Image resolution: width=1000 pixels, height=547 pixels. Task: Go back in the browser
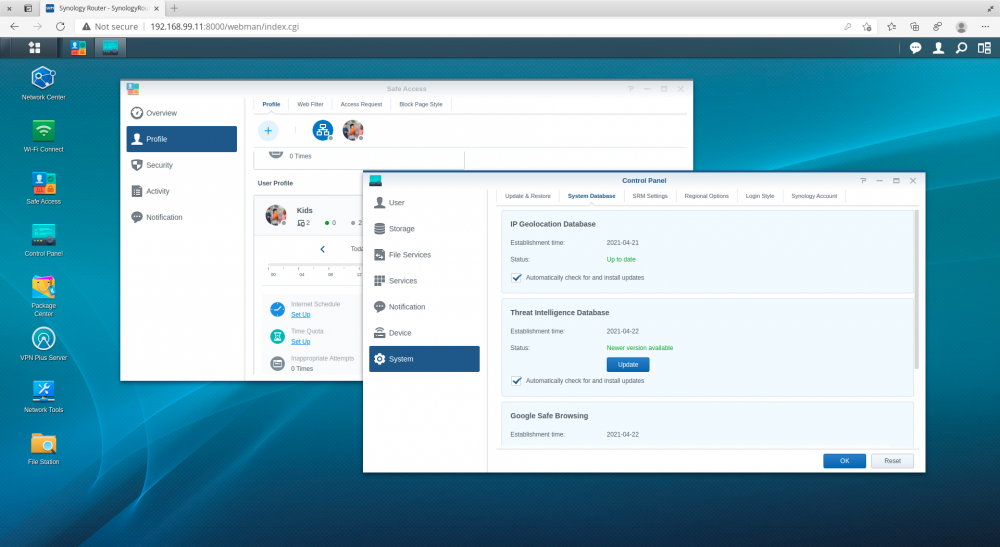pos(15,27)
